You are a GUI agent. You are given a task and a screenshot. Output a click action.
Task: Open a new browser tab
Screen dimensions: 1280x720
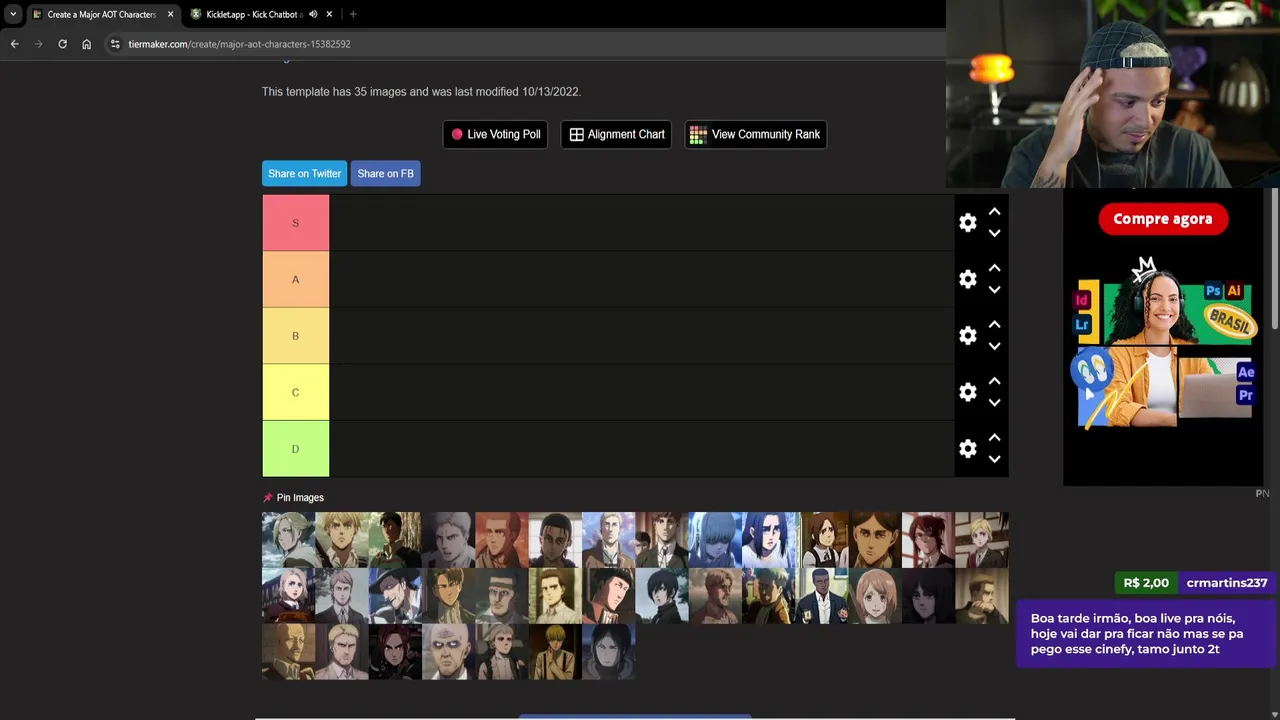352,14
